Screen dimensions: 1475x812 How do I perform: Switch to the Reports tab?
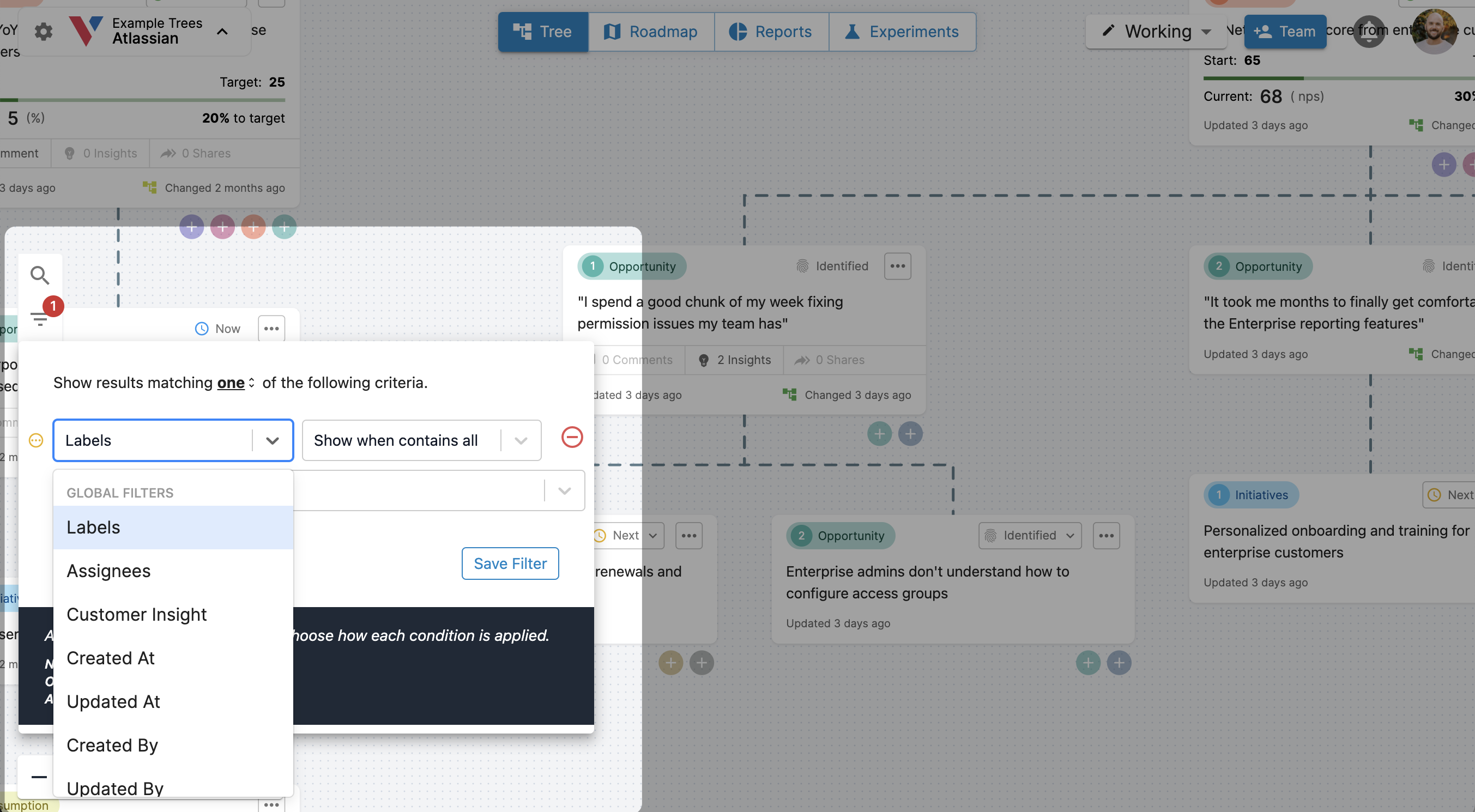tap(771, 32)
